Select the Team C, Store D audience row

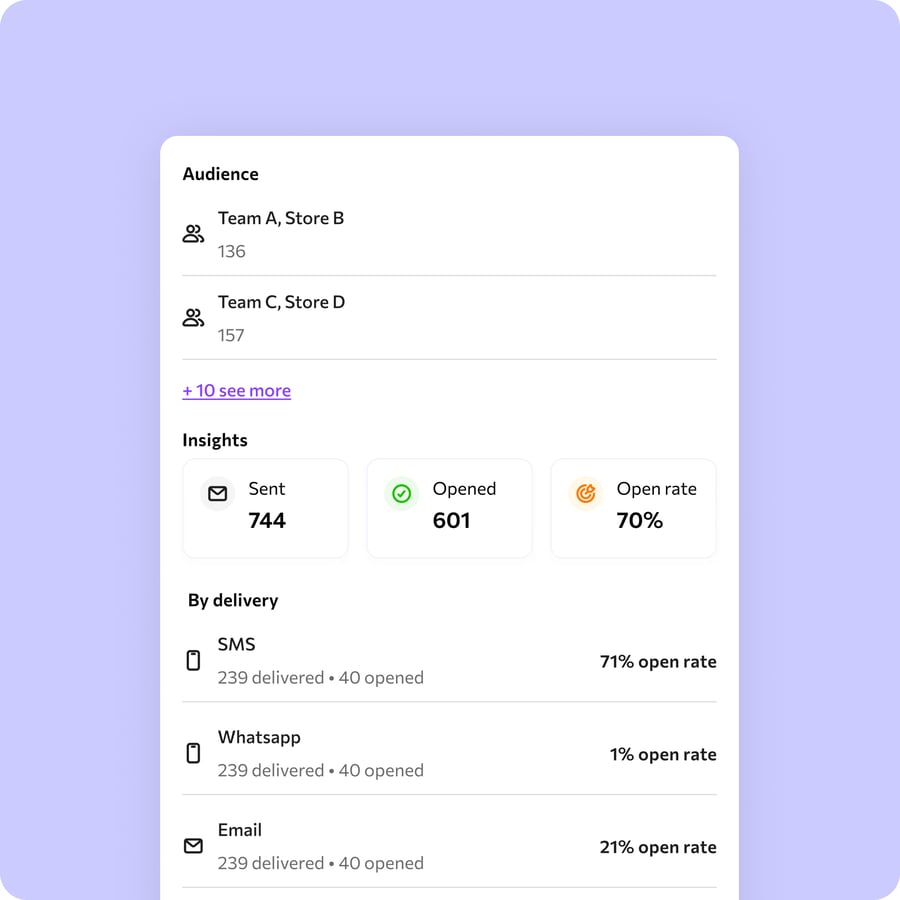[x=449, y=318]
